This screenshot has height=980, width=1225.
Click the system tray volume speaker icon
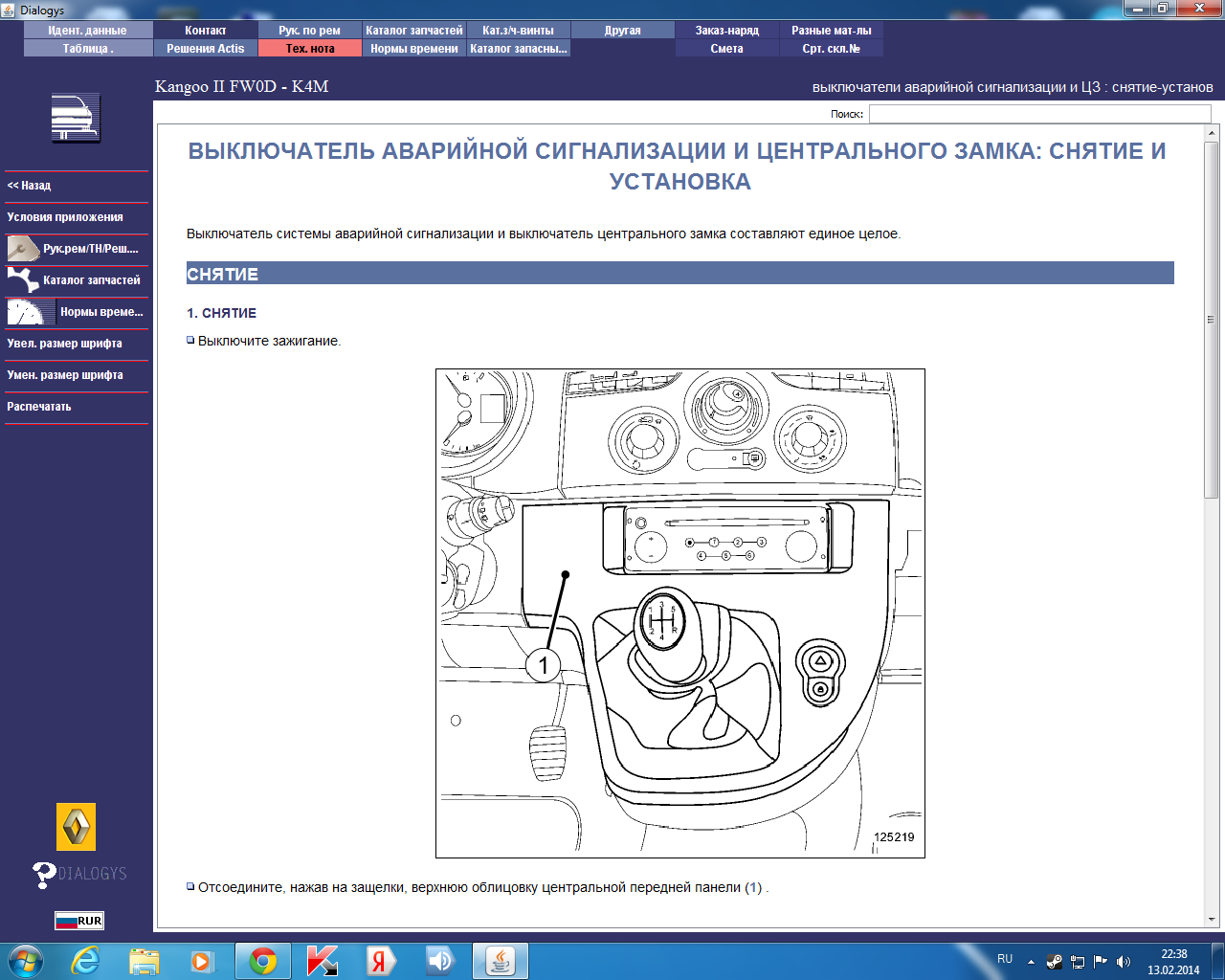click(x=1124, y=962)
